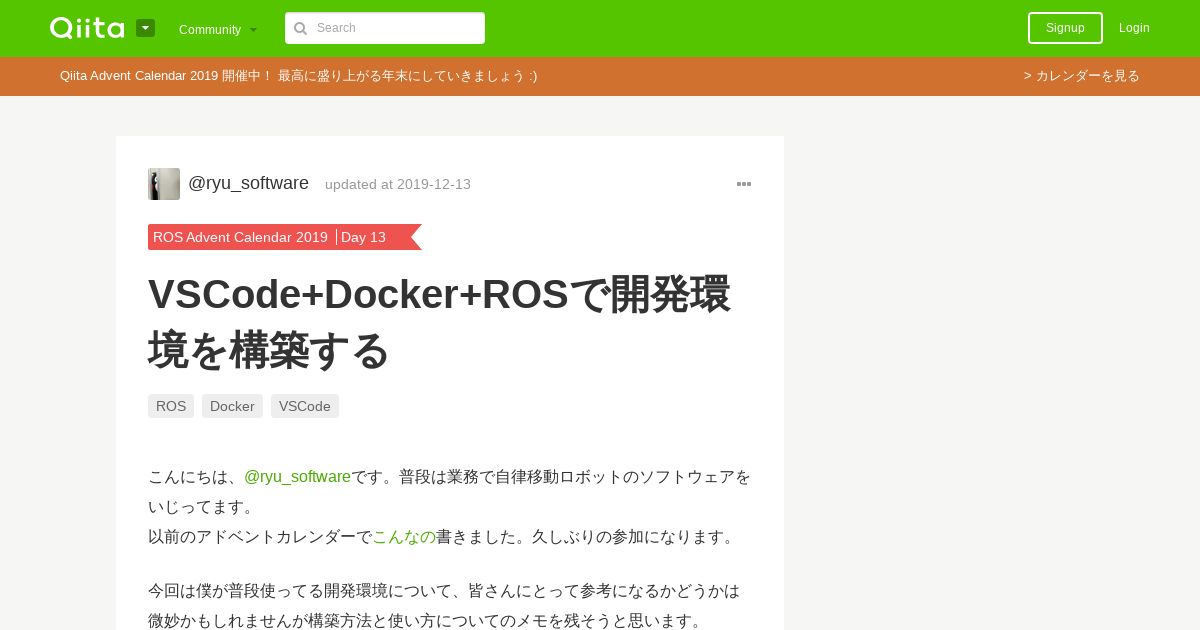Select the Docker tag

point(232,406)
